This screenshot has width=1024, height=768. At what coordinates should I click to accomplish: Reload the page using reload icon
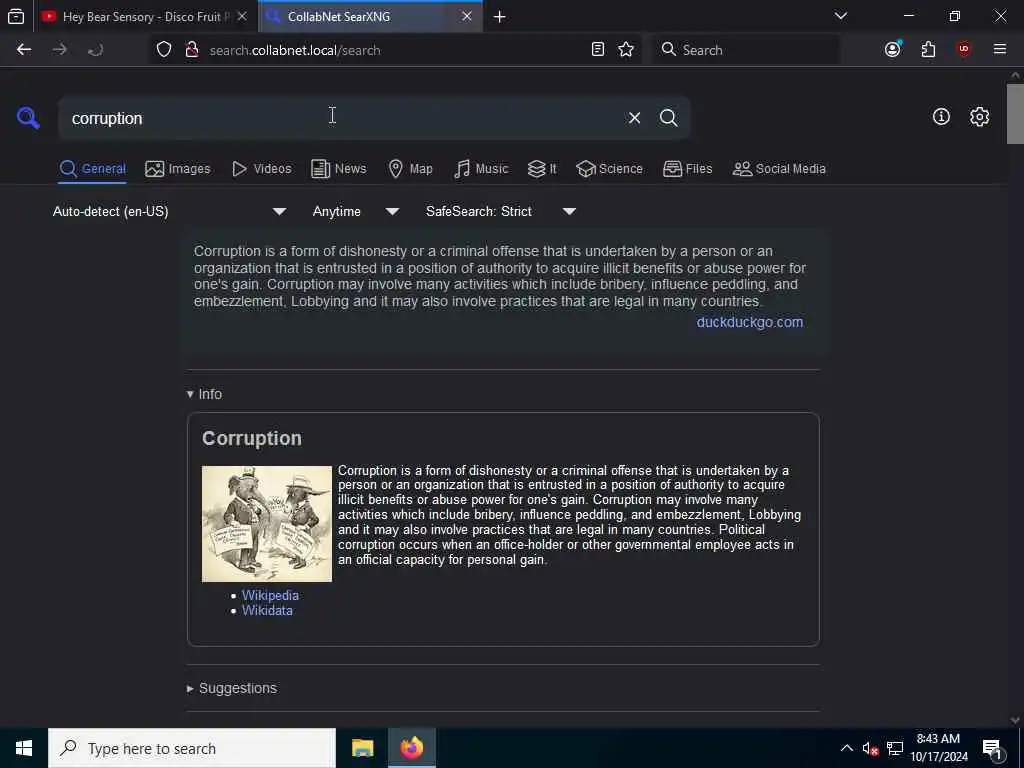pos(95,50)
